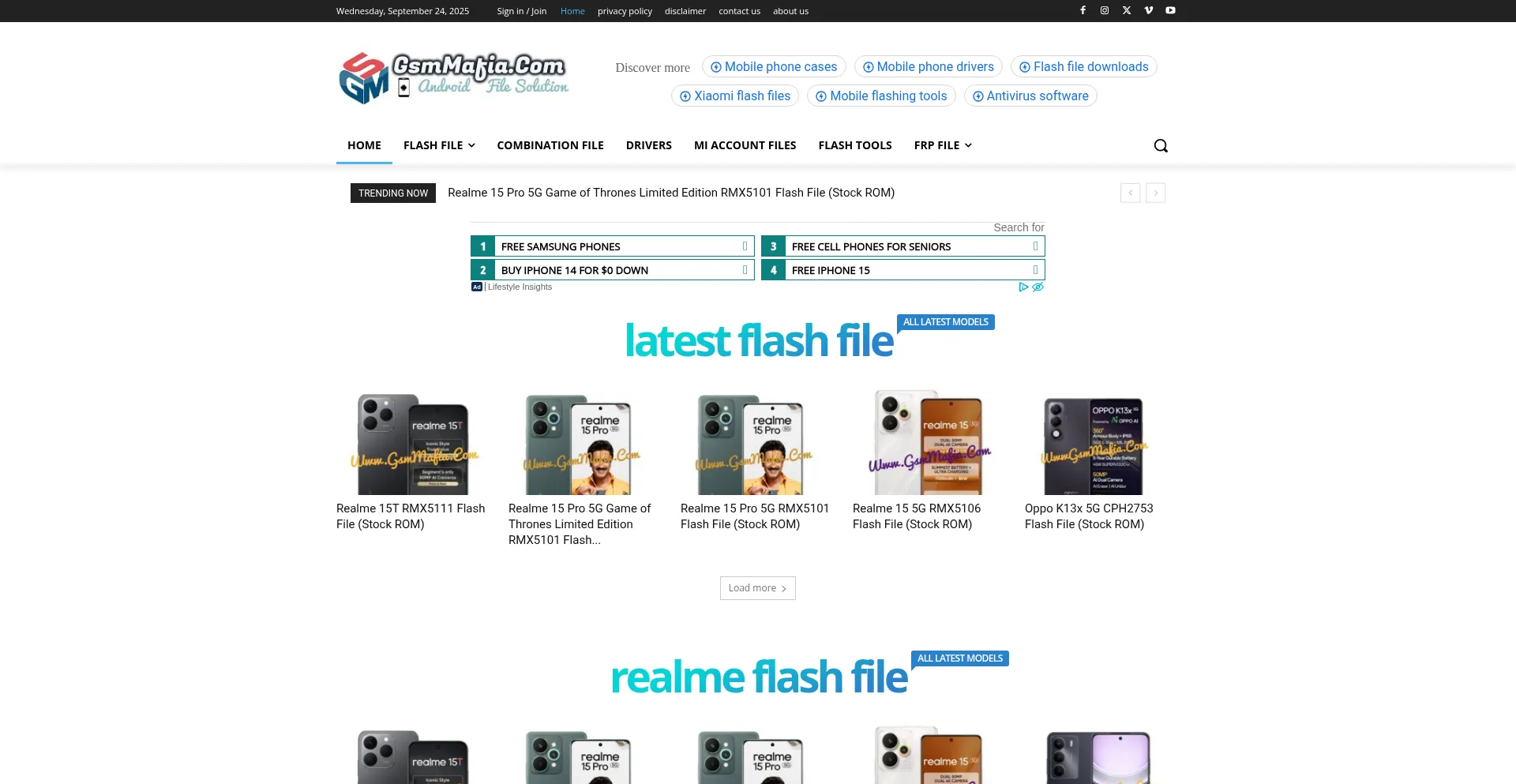Screen dimensions: 1516x784
Task: Click ALL LATEST MODELS badge near latest flash file
Action: tap(946, 322)
